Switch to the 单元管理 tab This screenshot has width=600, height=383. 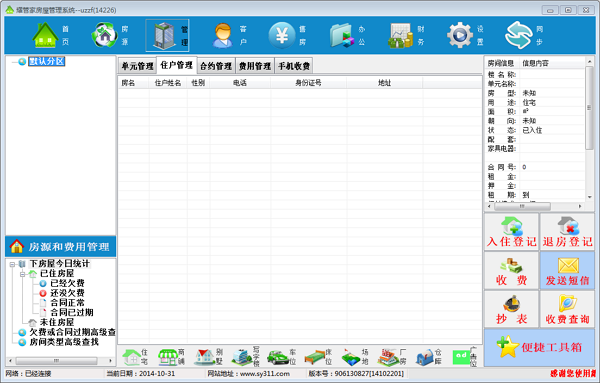(137, 66)
